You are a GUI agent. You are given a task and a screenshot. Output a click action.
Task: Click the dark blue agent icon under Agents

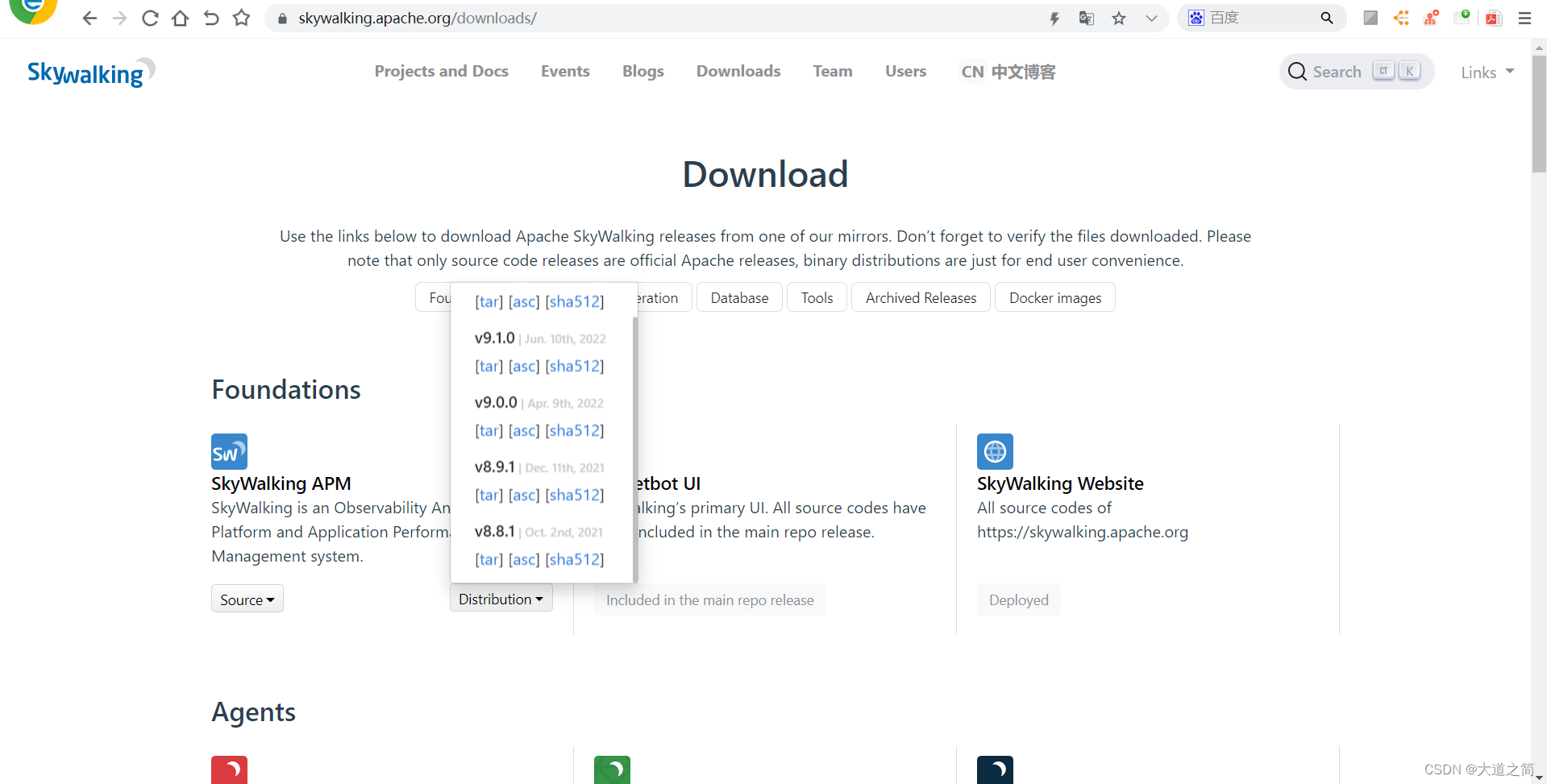[995, 769]
